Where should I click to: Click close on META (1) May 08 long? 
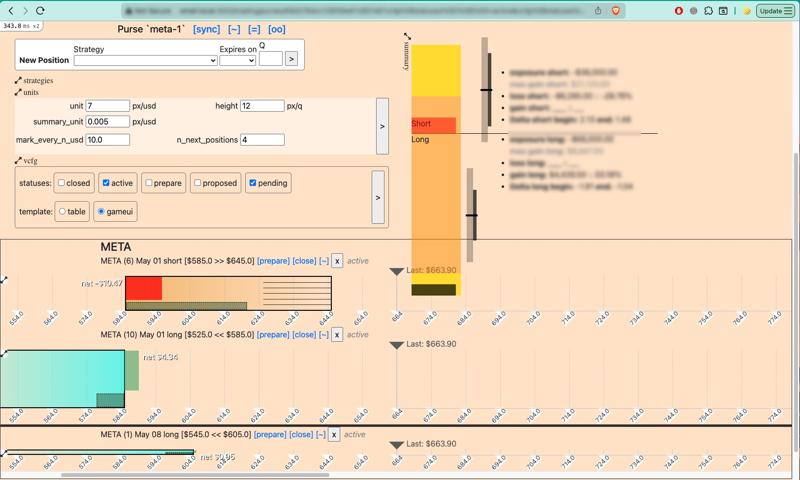(302, 435)
